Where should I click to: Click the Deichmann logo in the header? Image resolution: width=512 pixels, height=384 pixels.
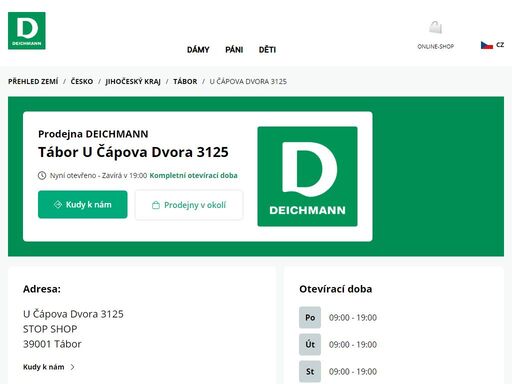(x=27, y=31)
